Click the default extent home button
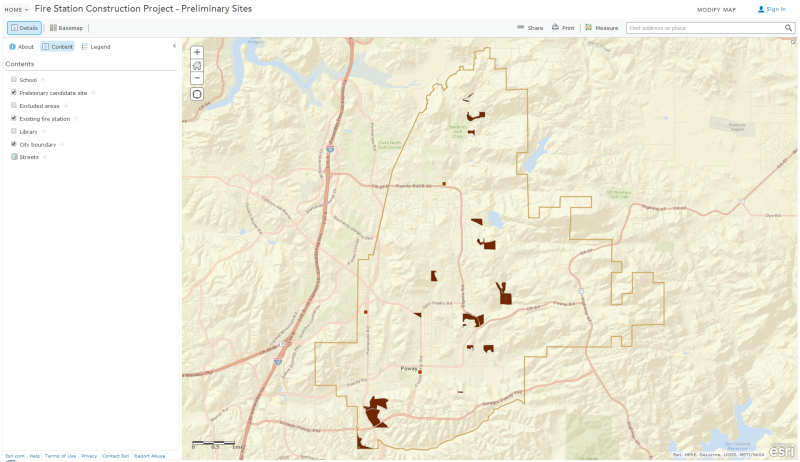The image size is (800, 462). (197, 65)
